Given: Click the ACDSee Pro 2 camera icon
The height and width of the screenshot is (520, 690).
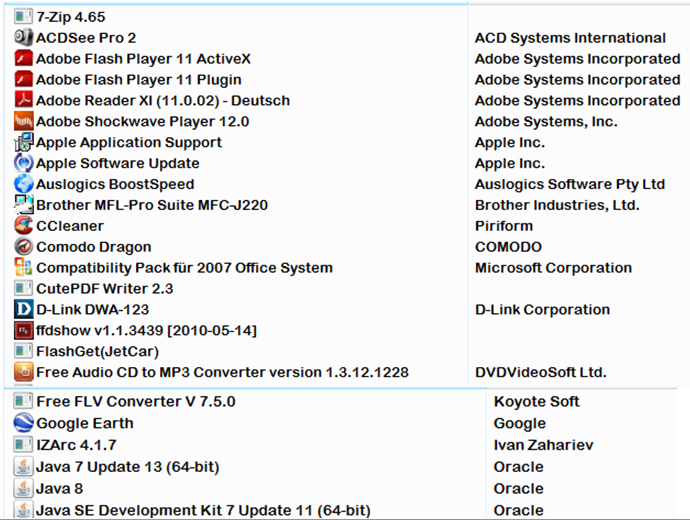Looking at the screenshot, I should [23, 37].
